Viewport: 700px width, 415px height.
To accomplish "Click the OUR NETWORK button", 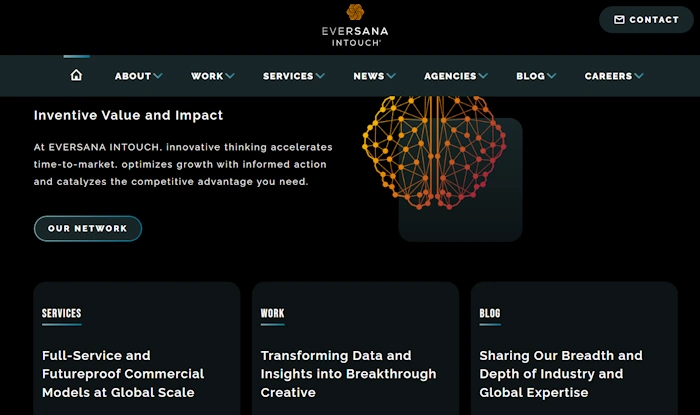I will pos(88,228).
